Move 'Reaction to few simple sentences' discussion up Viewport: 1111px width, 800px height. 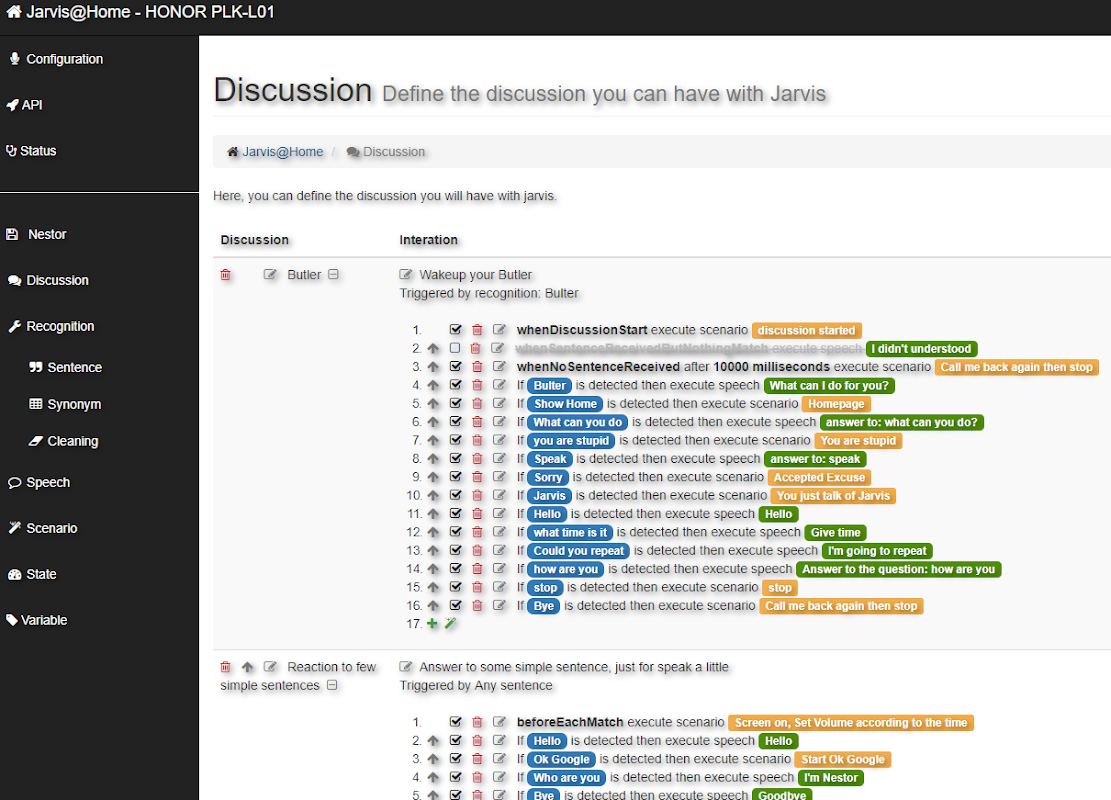pyautogui.click(x=247, y=667)
